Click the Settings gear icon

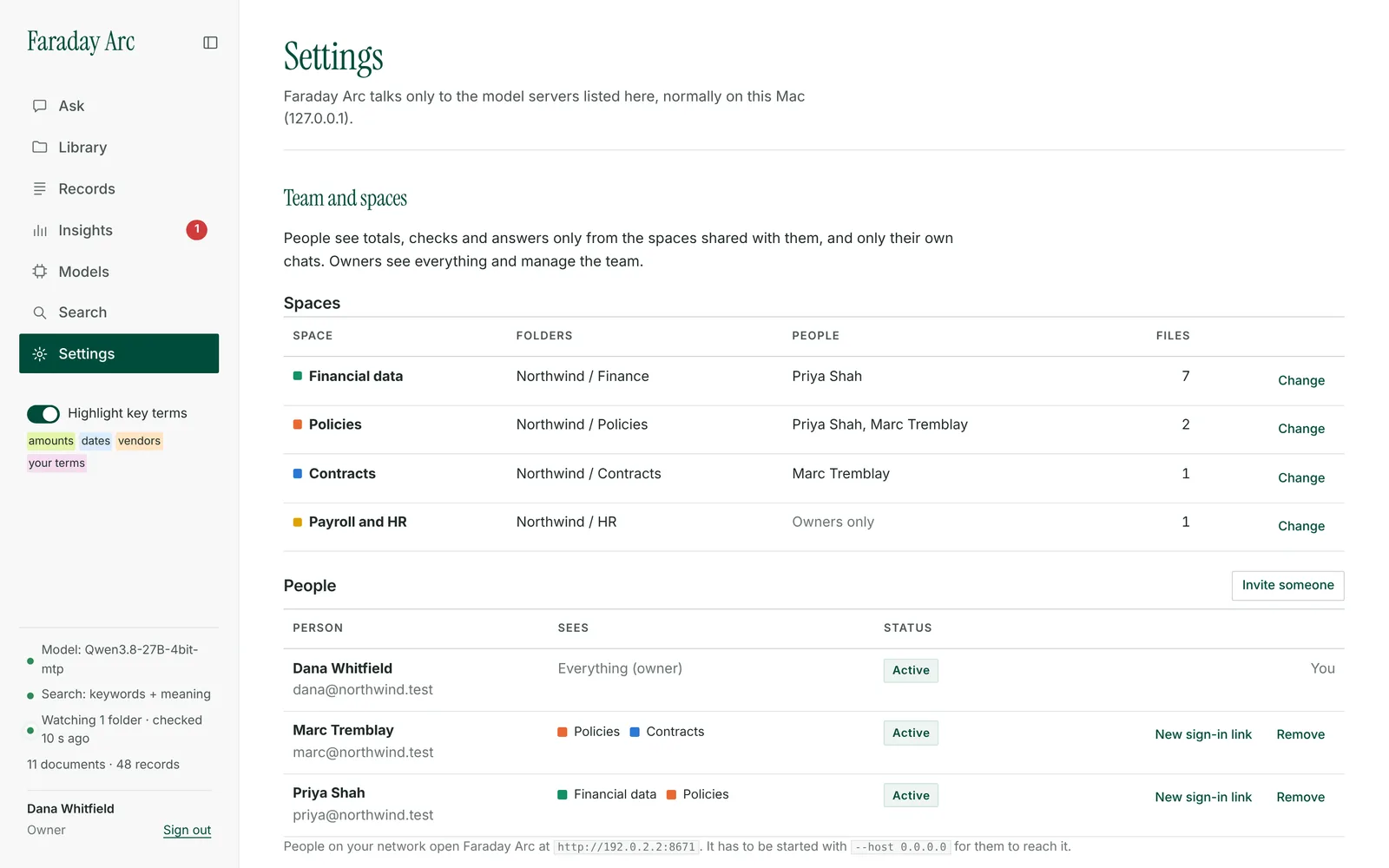40,354
